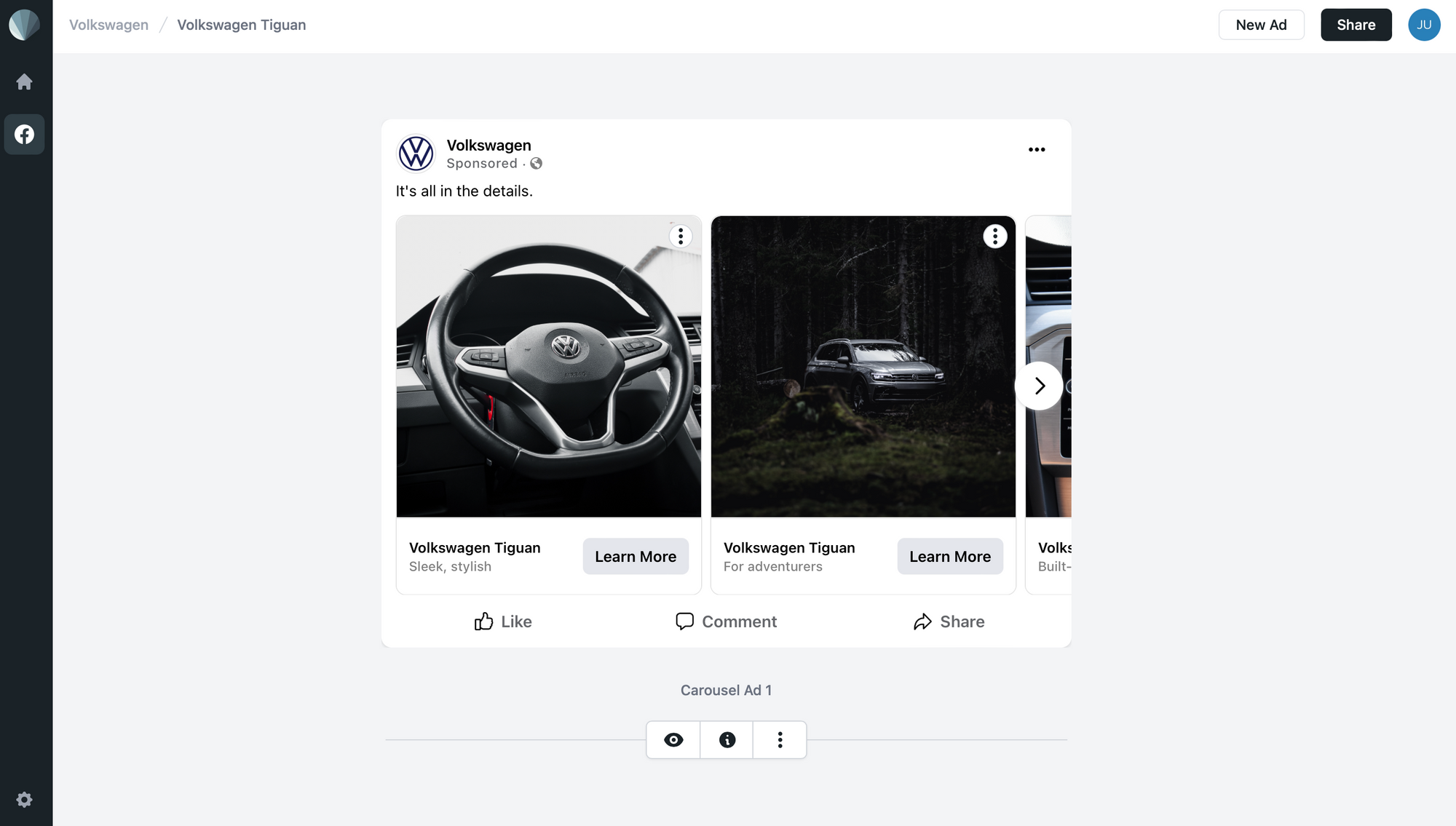
Task: Click the three-dot menu on second carousel card
Action: point(994,237)
